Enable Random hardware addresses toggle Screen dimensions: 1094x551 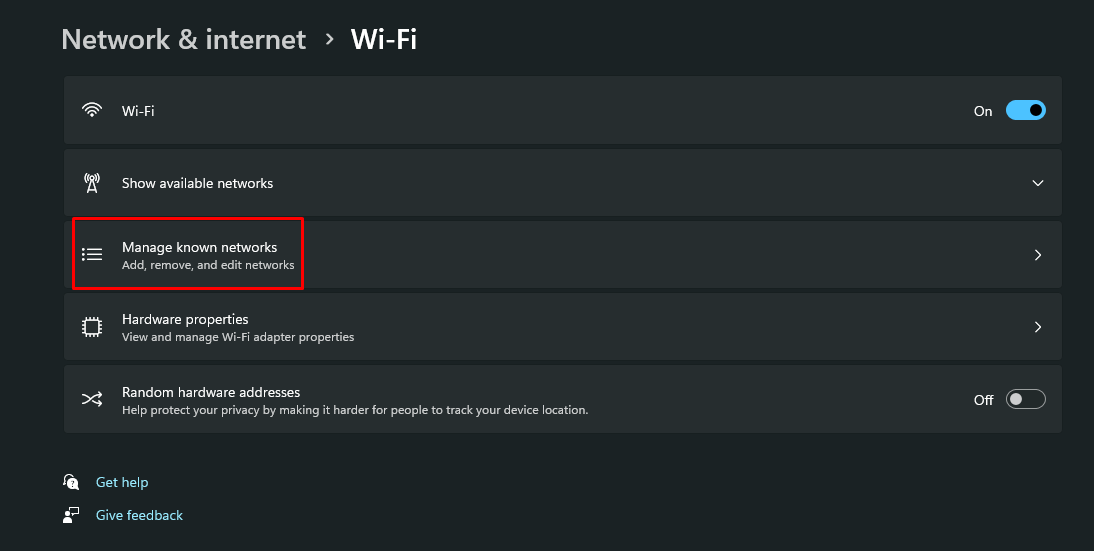click(x=1025, y=399)
